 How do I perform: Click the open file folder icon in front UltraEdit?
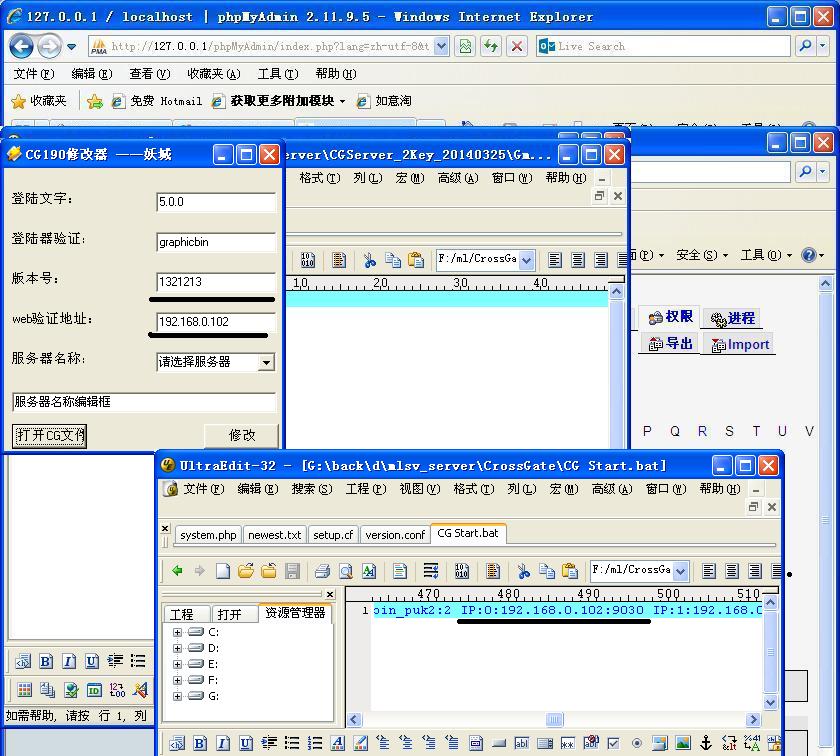click(246, 571)
